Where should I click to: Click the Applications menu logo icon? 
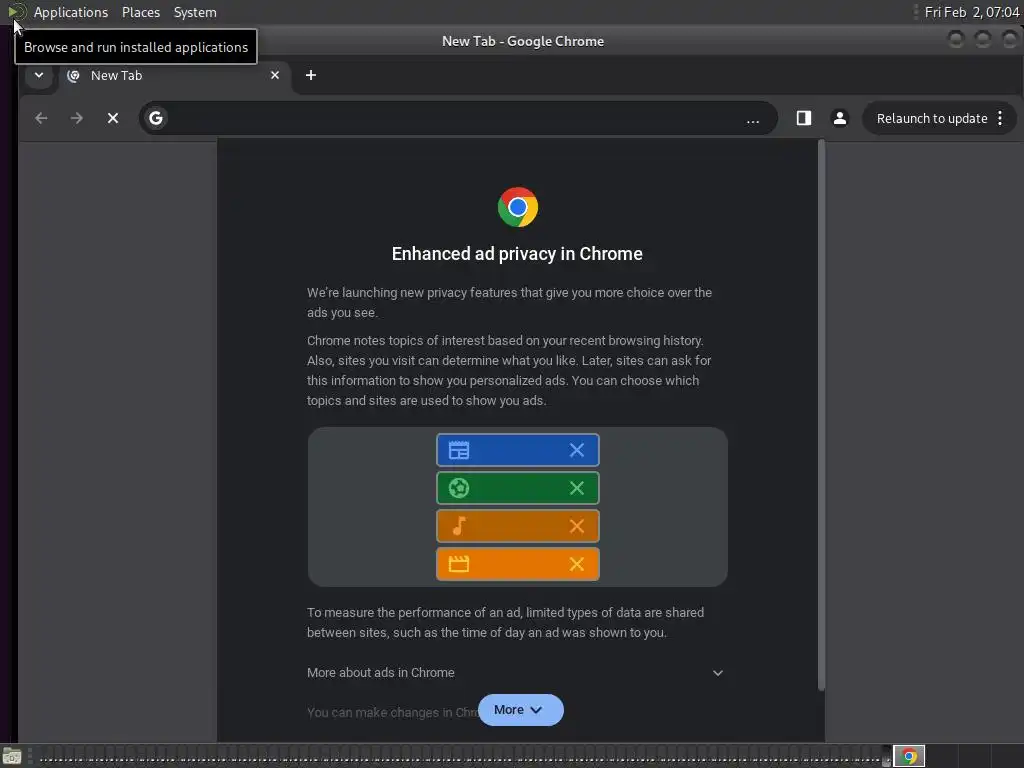16,12
